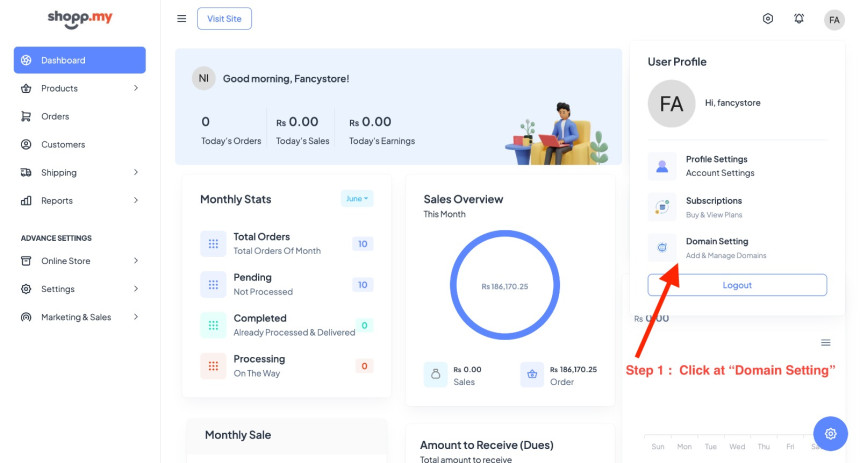Click the Domain Setting icon
This screenshot has width=860, height=463.
(x=662, y=248)
